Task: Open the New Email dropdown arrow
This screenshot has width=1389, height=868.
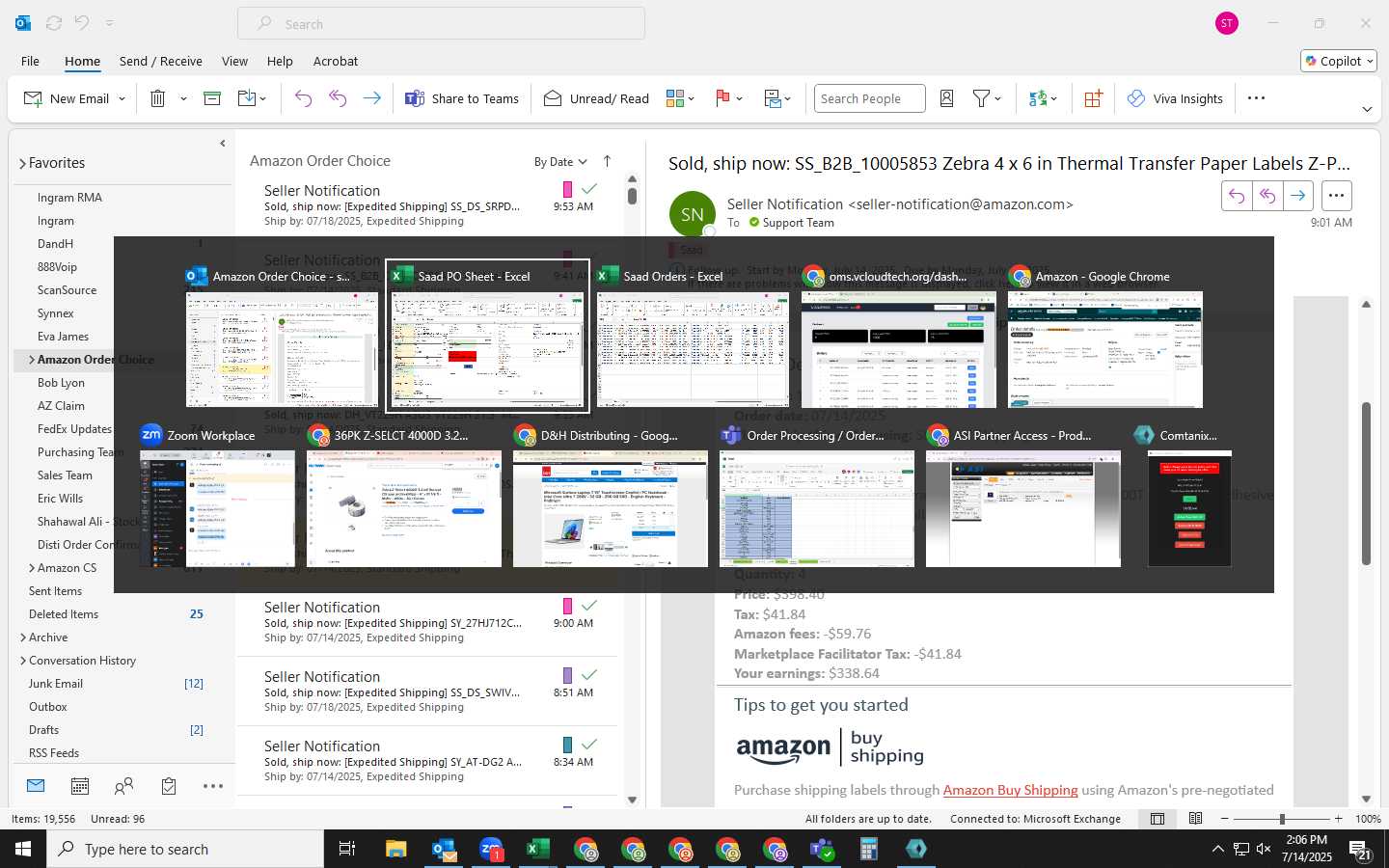Action: pyautogui.click(x=123, y=98)
